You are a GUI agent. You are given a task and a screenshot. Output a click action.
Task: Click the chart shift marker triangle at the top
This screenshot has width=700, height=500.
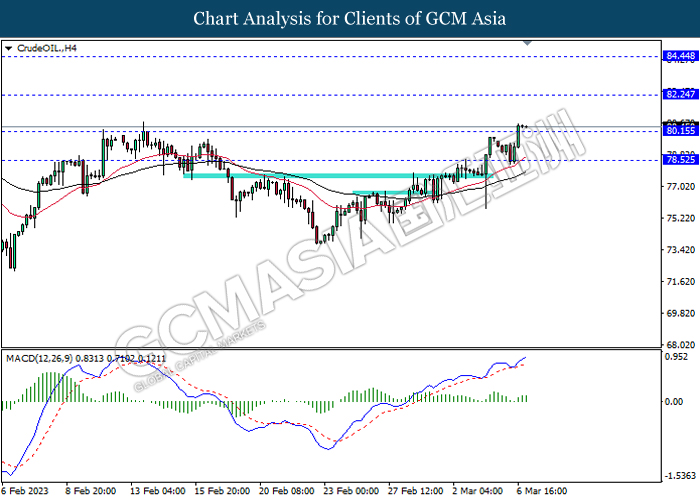click(527, 43)
